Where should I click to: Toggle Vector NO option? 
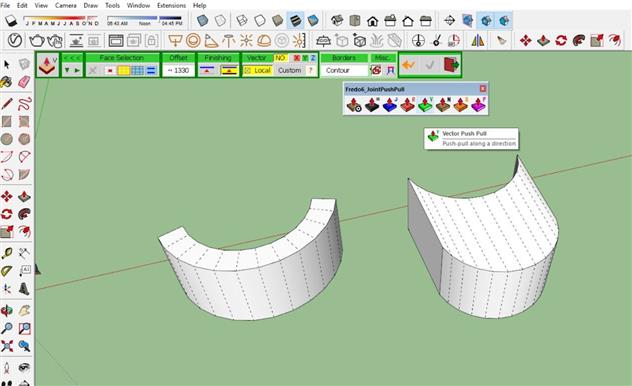tap(280, 58)
